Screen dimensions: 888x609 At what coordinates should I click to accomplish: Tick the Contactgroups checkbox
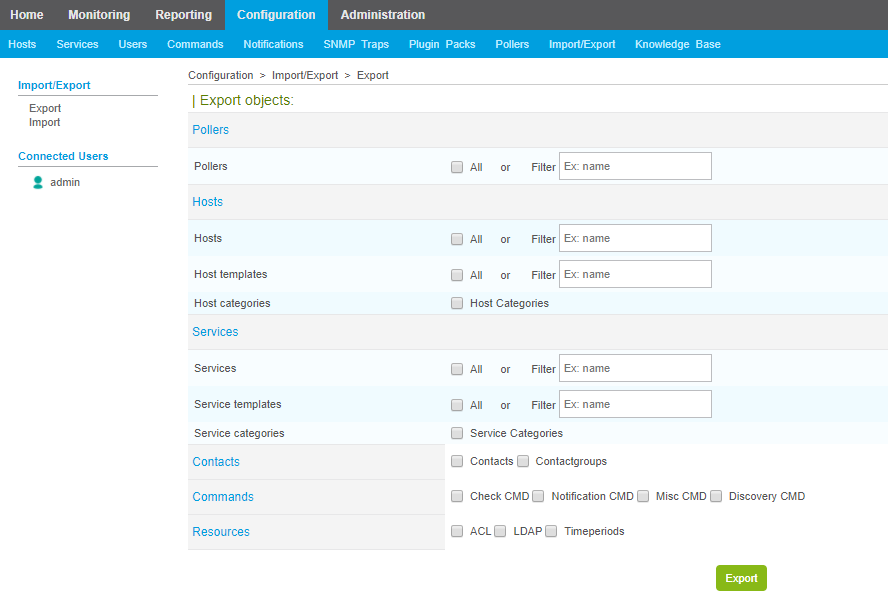(x=523, y=461)
